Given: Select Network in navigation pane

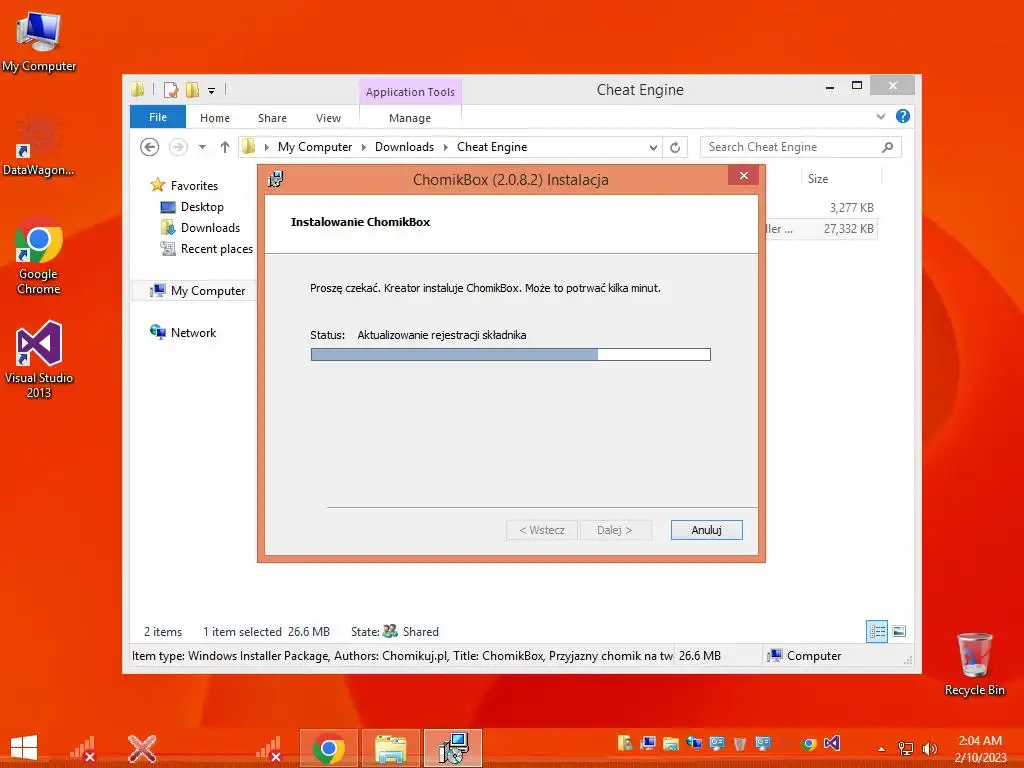Looking at the screenshot, I should pos(193,332).
